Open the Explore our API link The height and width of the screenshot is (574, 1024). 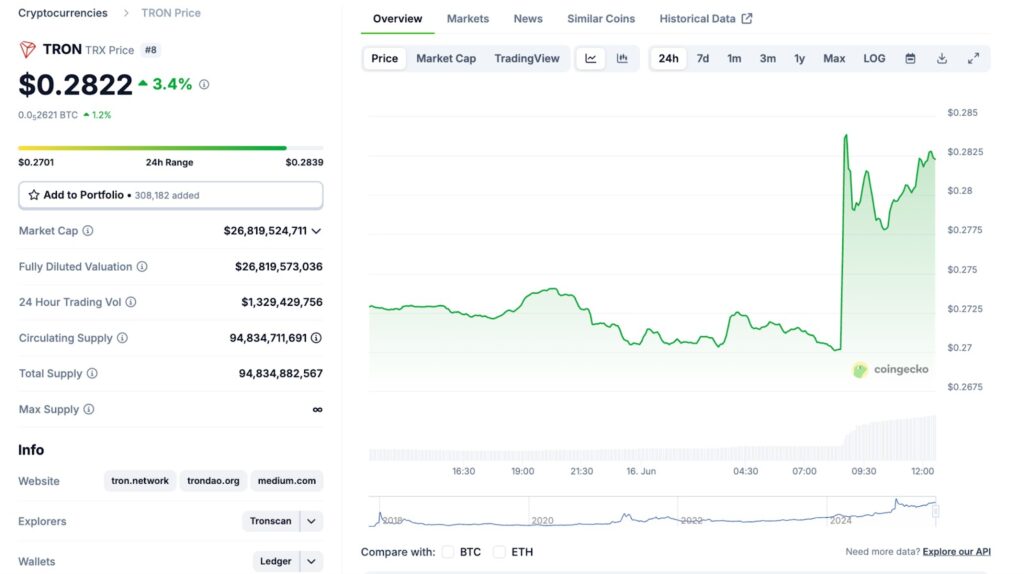pyautogui.click(x=956, y=552)
